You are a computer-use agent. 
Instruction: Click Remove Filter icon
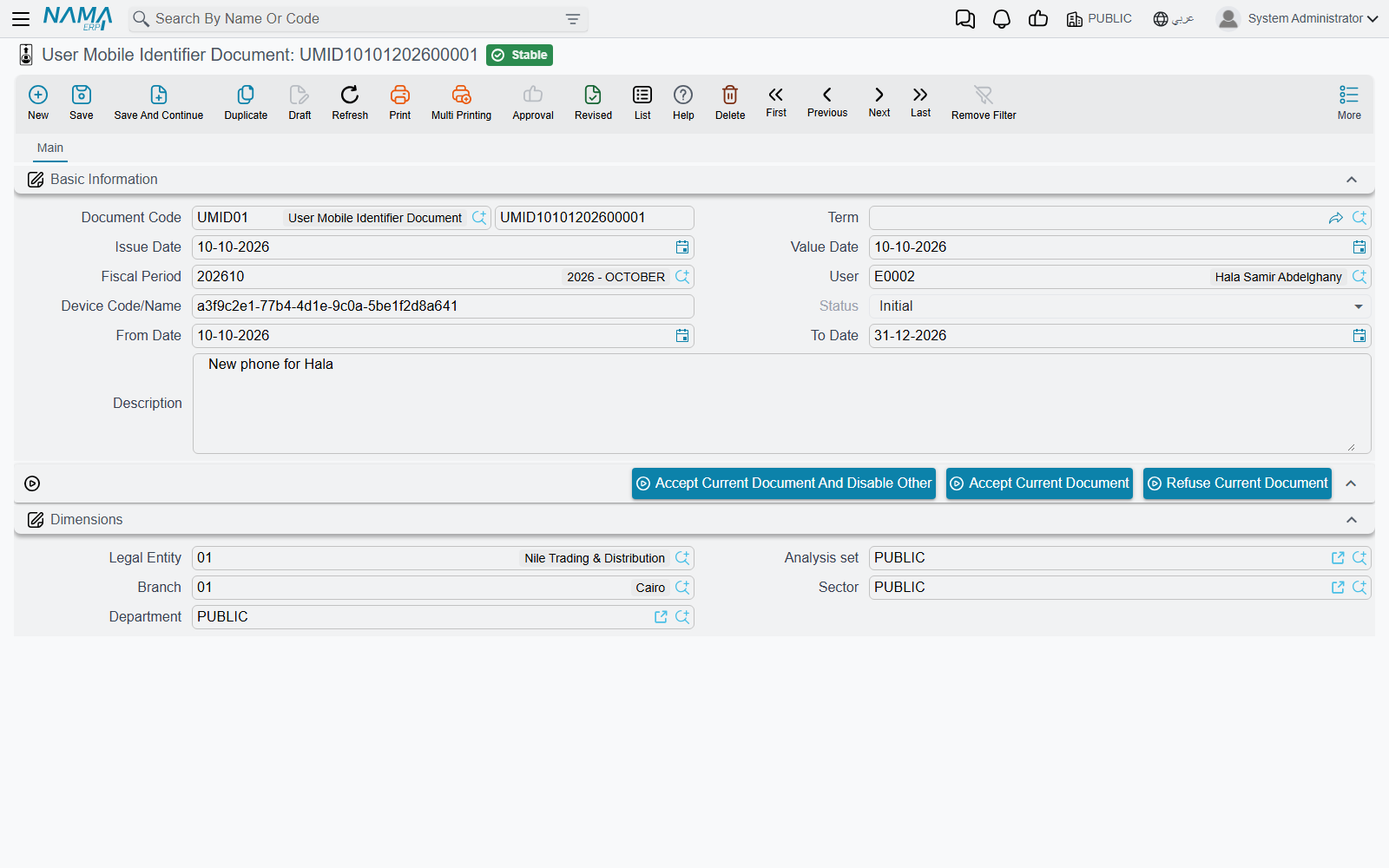click(984, 102)
